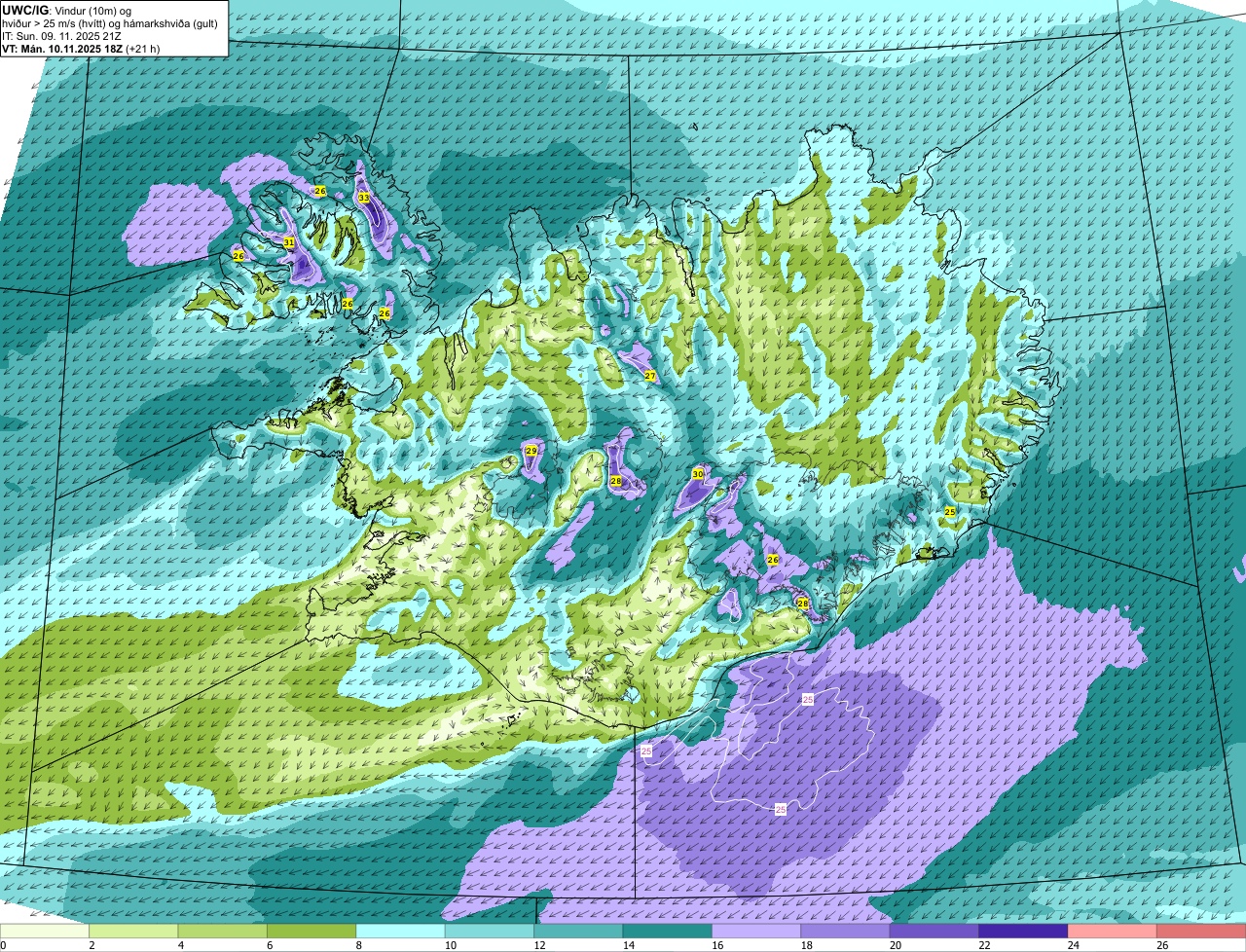Click the 24–26 m/s pink scale swatch
Screen dimensions: 1246x952
click(x=1113, y=932)
